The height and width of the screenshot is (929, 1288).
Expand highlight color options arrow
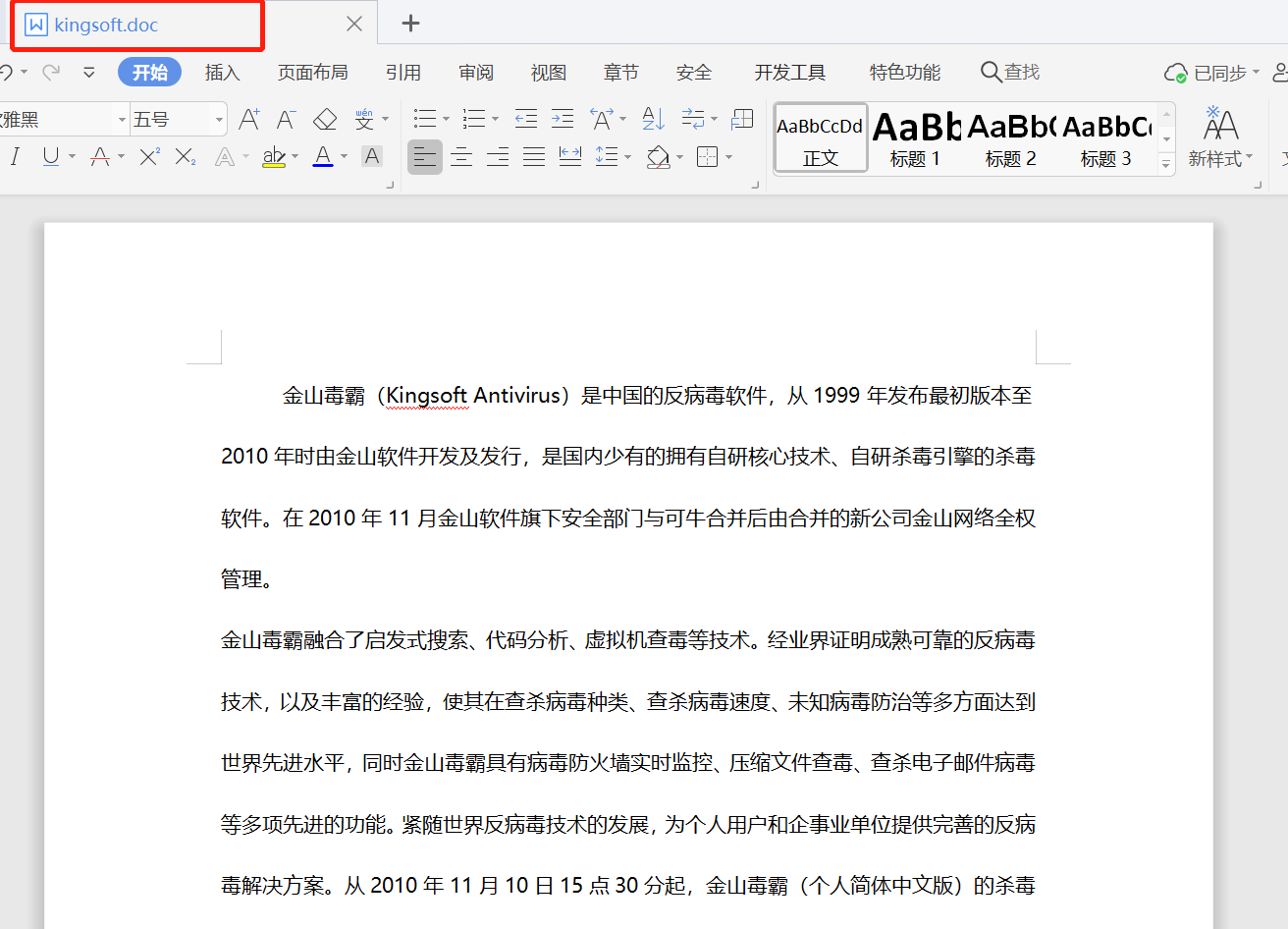pos(295,156)
